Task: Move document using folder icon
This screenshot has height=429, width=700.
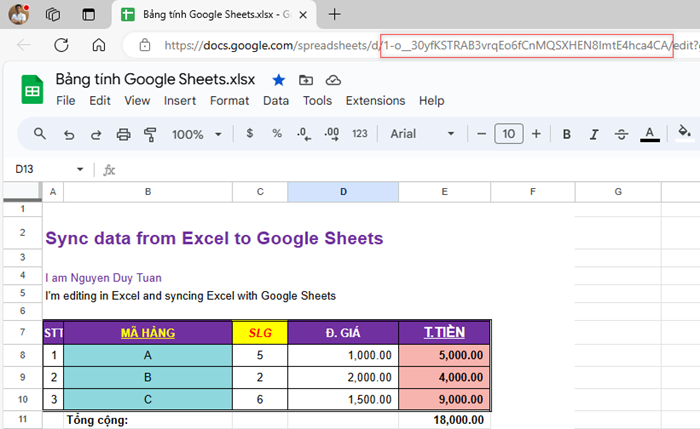Action: (x=306, y=80)
